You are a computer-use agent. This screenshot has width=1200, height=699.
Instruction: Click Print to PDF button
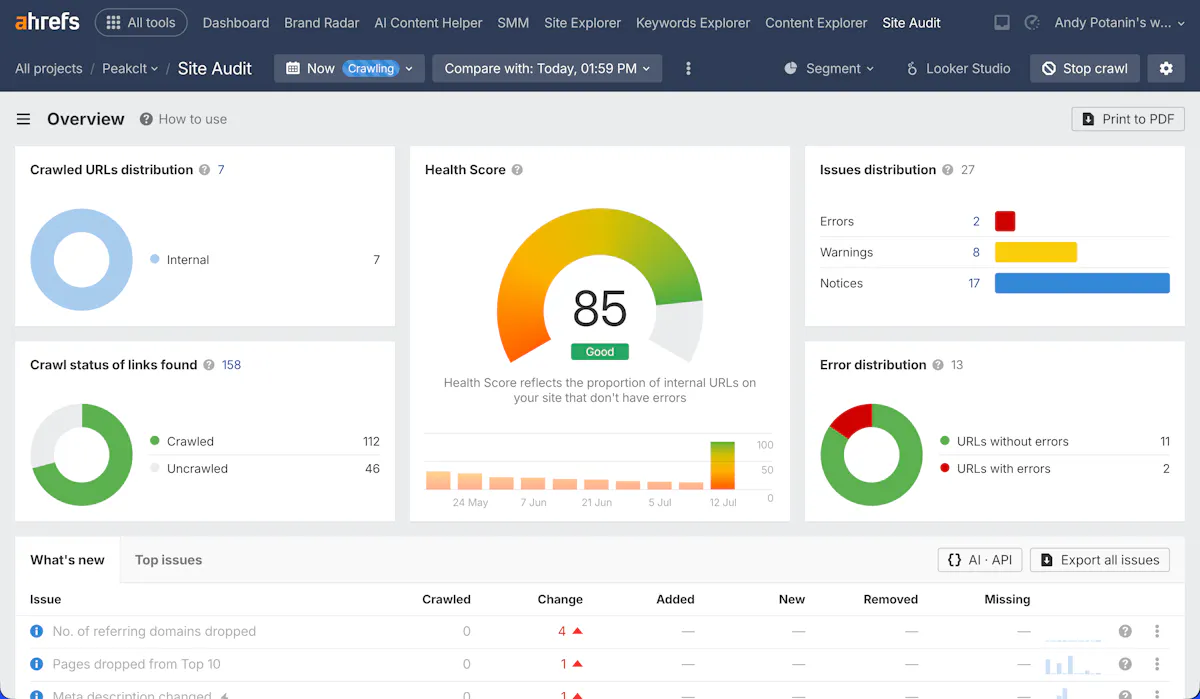click(x=1128, y=119)
